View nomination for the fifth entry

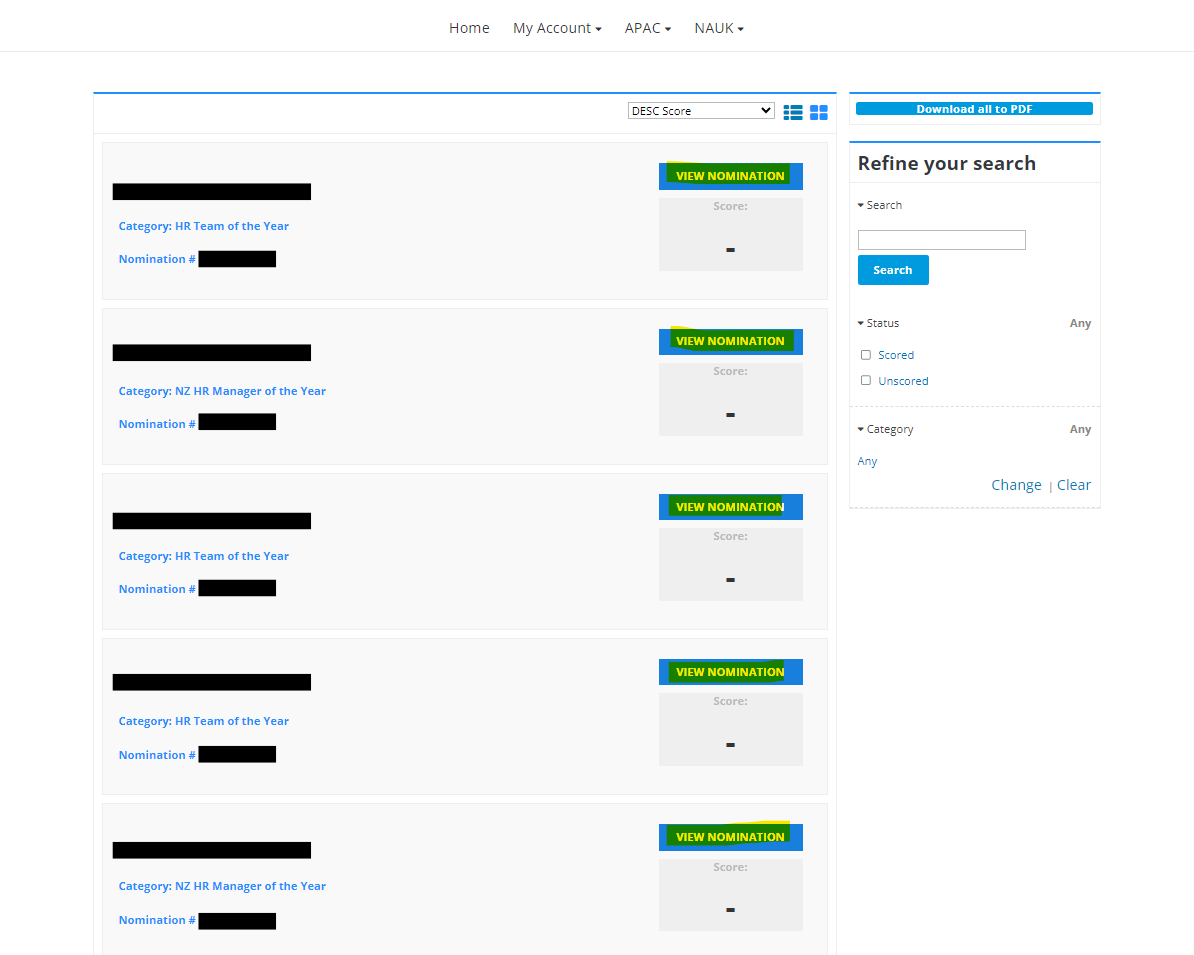click(730, 837)
